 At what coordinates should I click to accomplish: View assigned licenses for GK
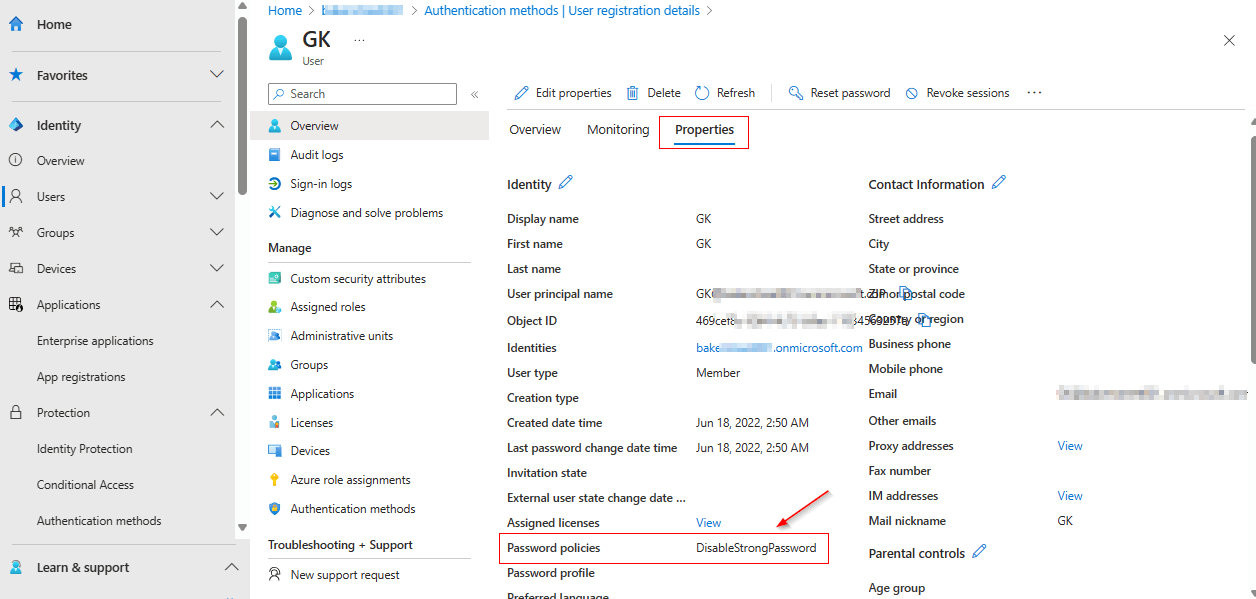pos(708,522)
